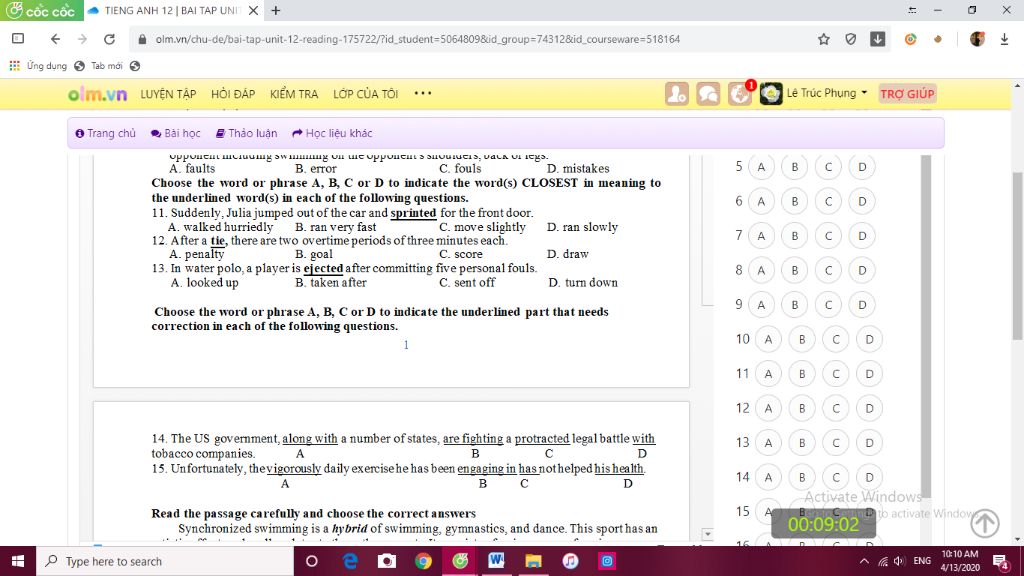This screenshot has height=576, width=1024.
Task: Open Thảo luận tab
Action: 246,133
